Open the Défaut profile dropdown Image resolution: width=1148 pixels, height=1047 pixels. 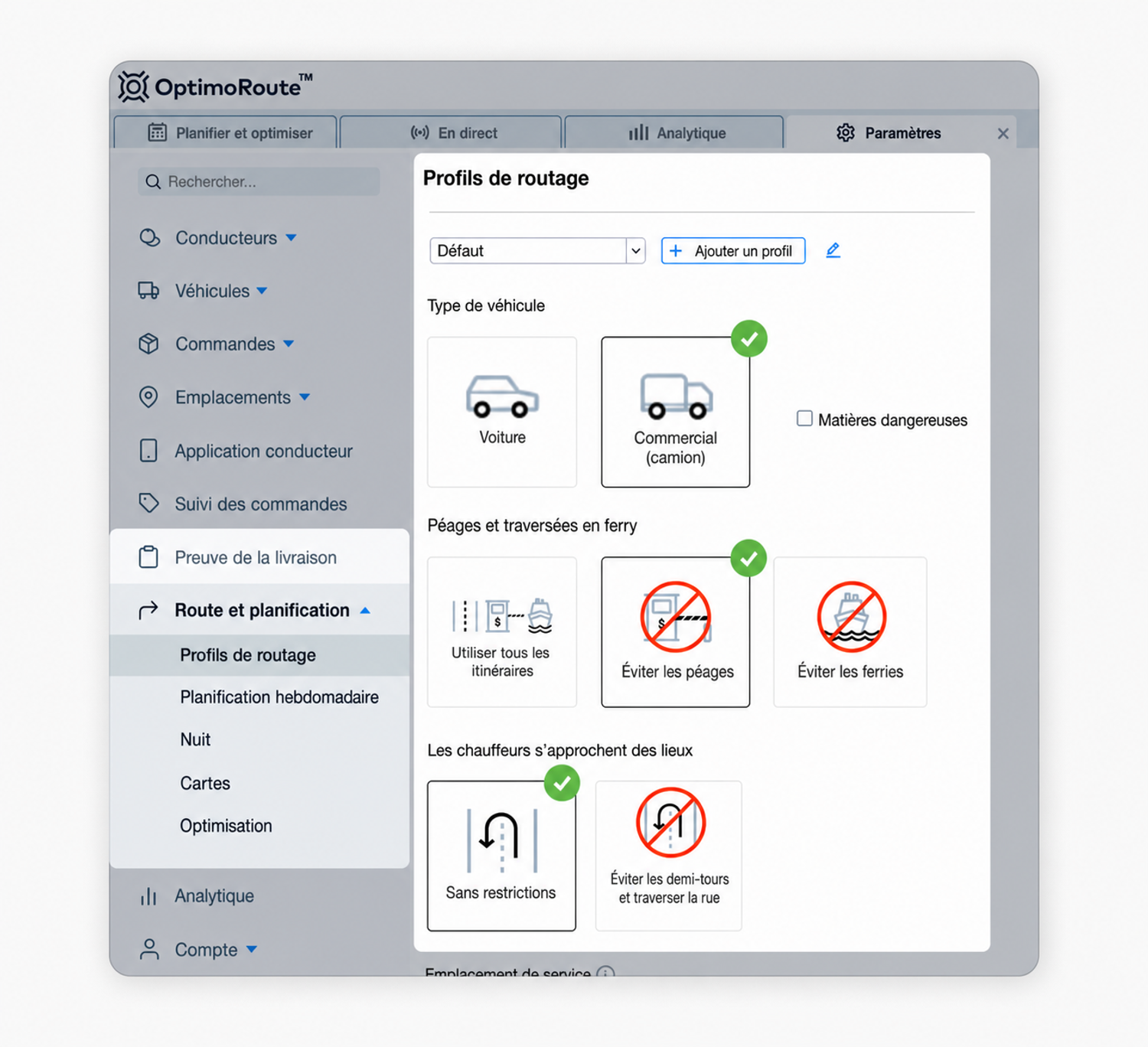[537, 251]
